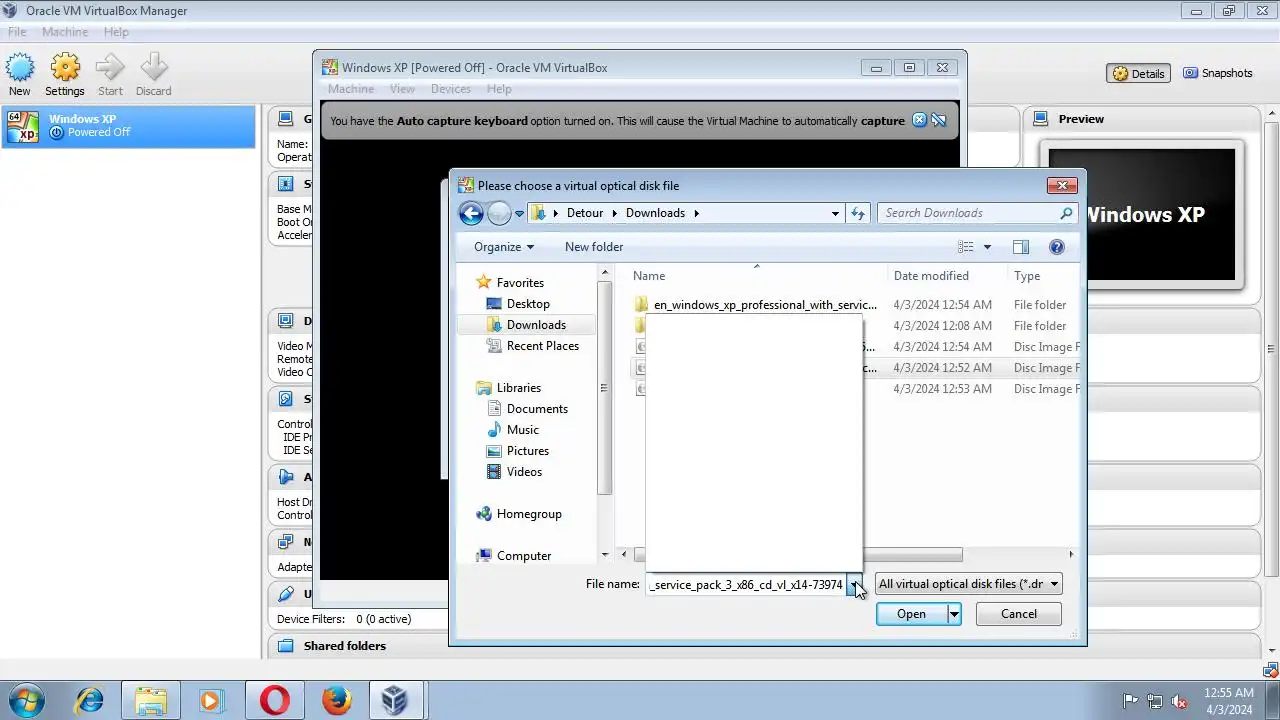
Task: Click the Open button's split dropdown arrow
Action: point(955,614)
